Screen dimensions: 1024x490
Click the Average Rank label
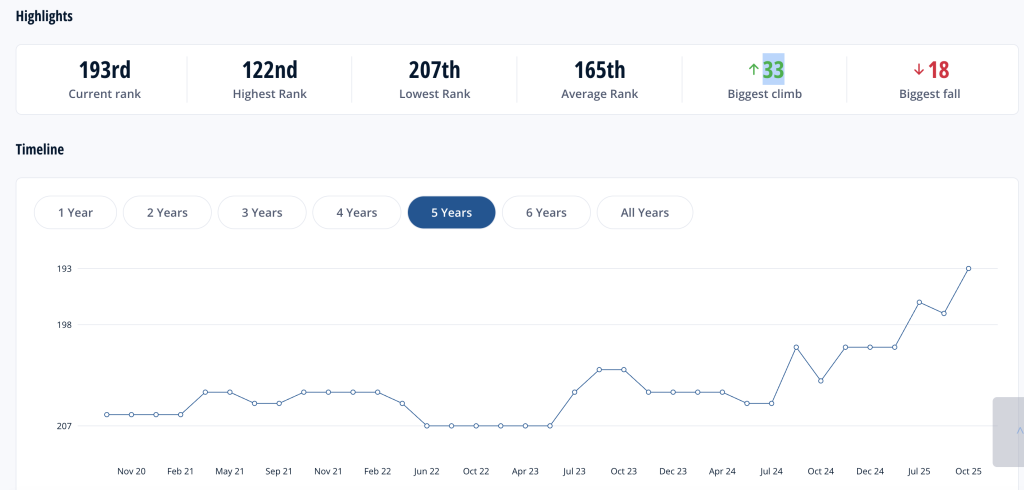[x=600, y=94]
